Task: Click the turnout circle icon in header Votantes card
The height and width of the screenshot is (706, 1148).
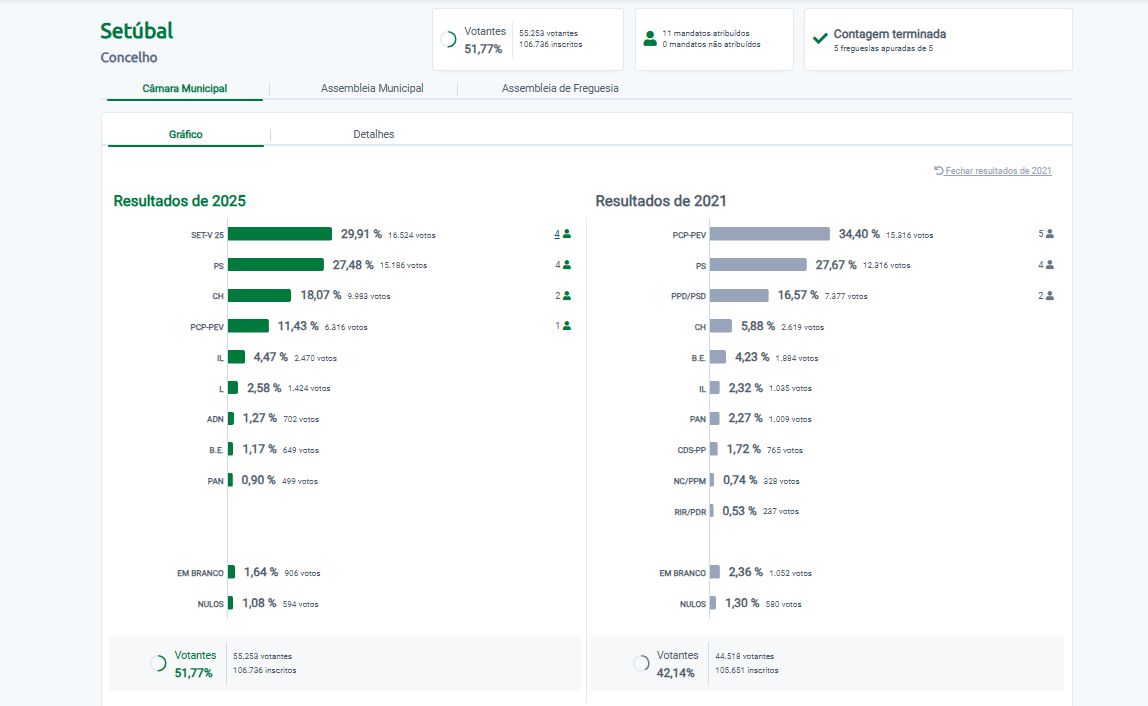Action: click(449, 39)
